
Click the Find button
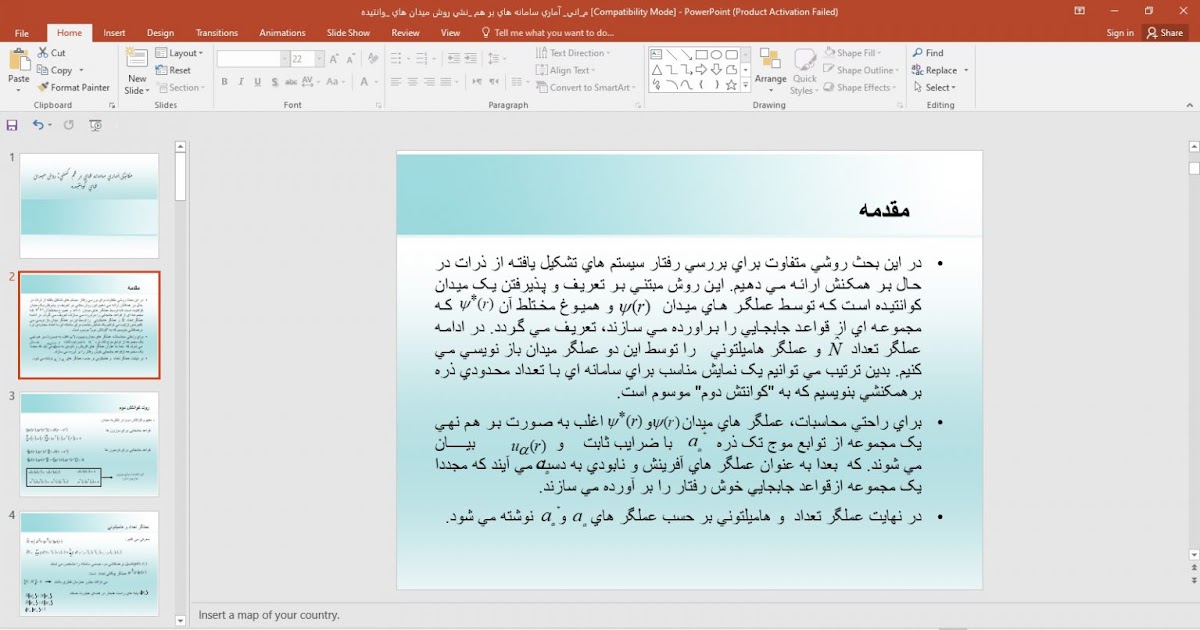click(928, 53)
